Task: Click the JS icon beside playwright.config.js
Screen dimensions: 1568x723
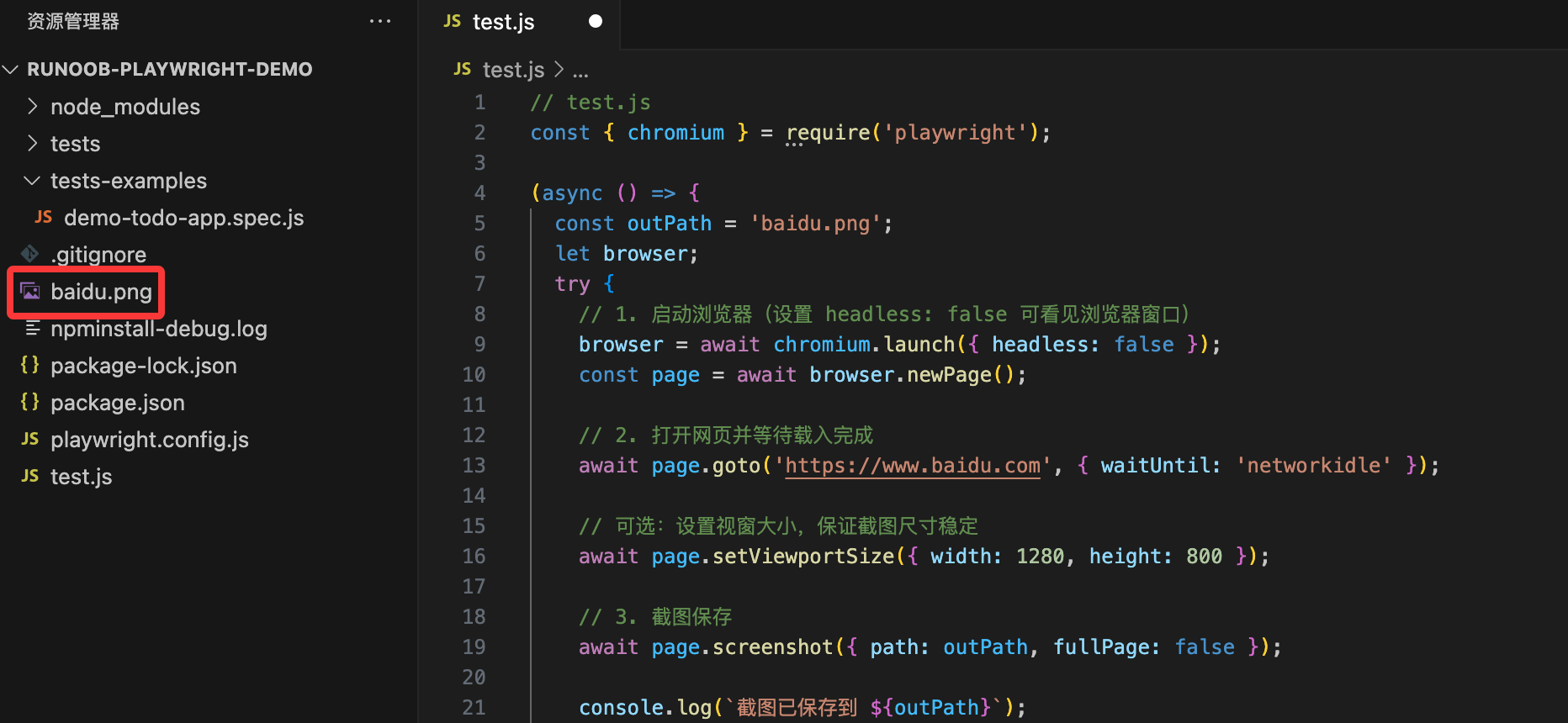Action: 30,439
